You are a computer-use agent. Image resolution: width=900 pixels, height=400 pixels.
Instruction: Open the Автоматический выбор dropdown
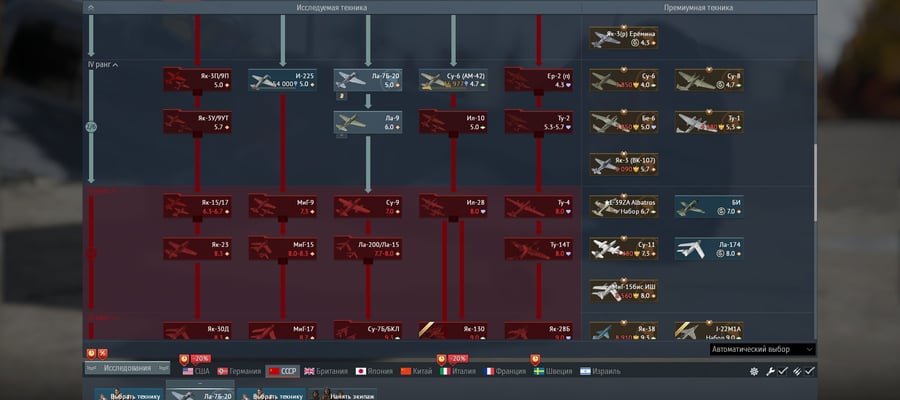point(762,349)
